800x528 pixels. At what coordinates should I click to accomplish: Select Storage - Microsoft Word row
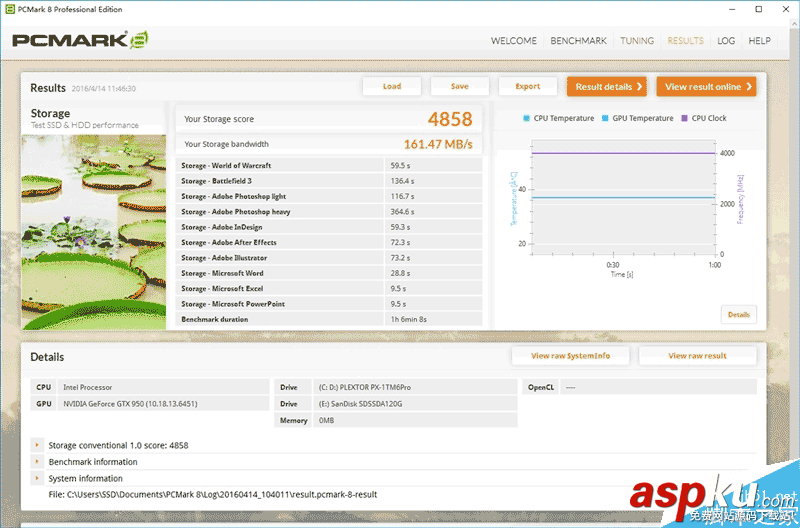pyautogui.click(x=329, y=273)
